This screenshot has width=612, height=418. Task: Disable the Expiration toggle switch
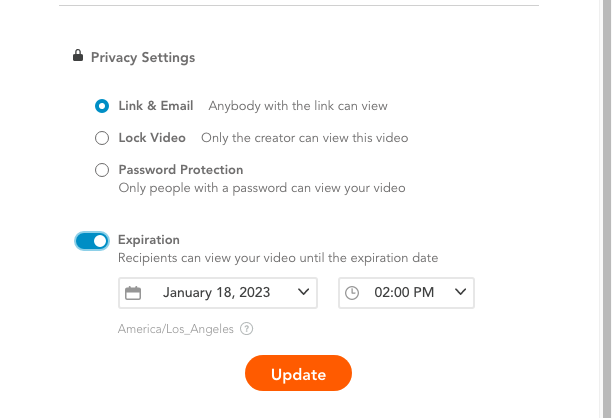coord(92,241)
